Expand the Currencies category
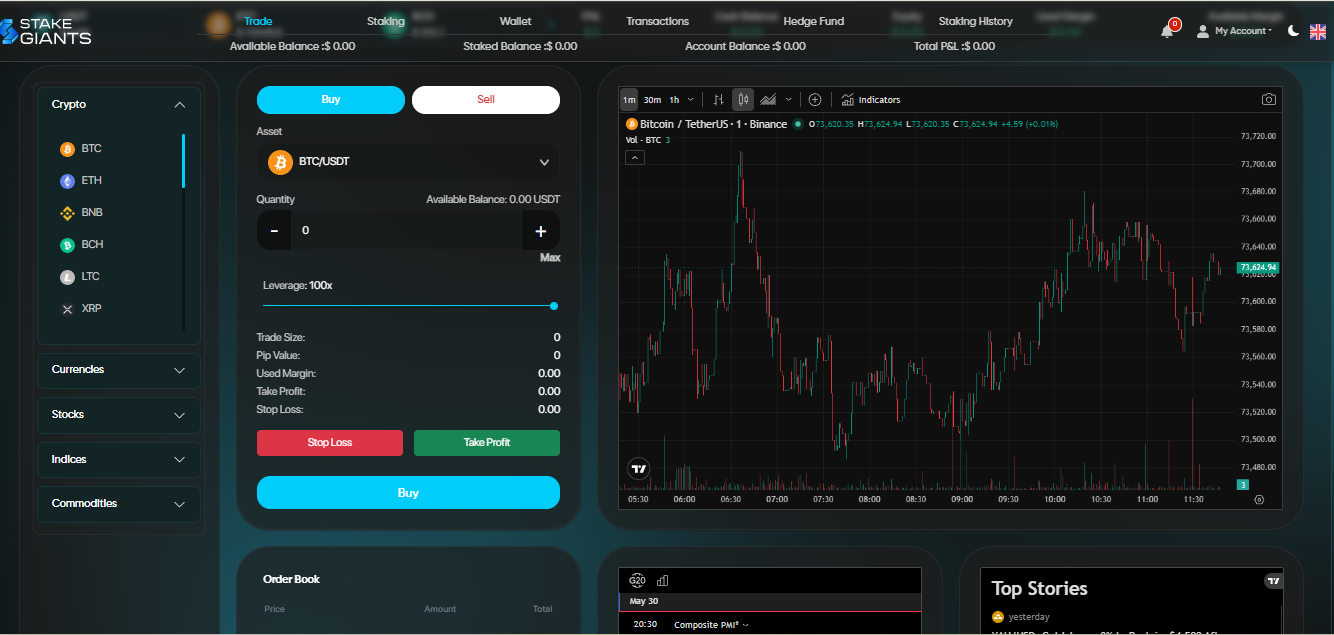The width and height of the screenshot is (1334, 635). click(119, 370)
